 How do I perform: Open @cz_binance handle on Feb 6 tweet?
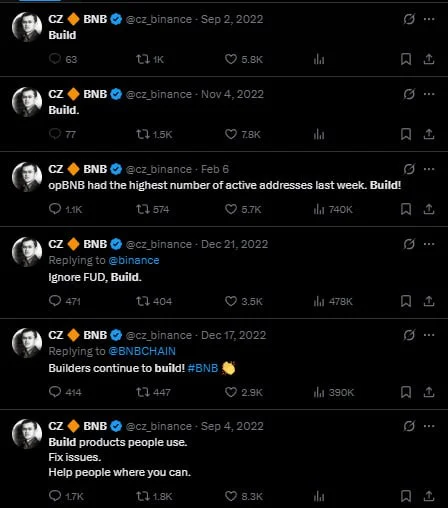pos(159,169)
